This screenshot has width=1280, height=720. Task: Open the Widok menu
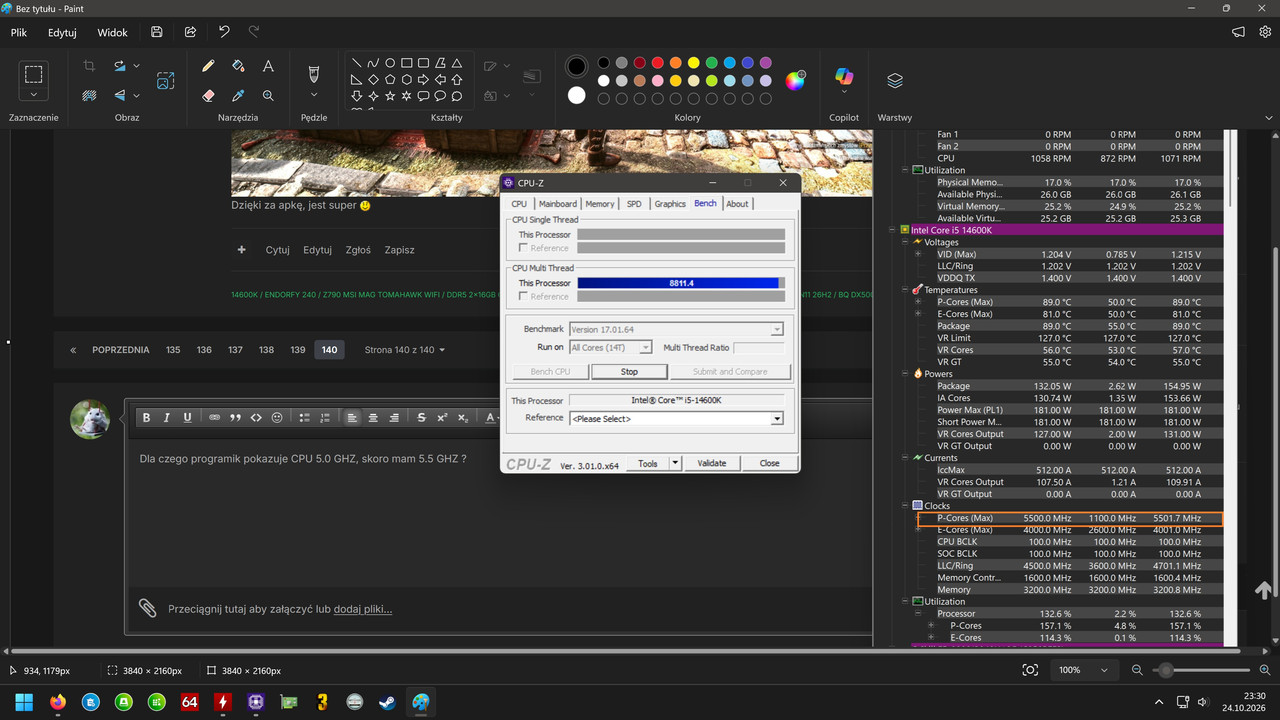[112, 32]
